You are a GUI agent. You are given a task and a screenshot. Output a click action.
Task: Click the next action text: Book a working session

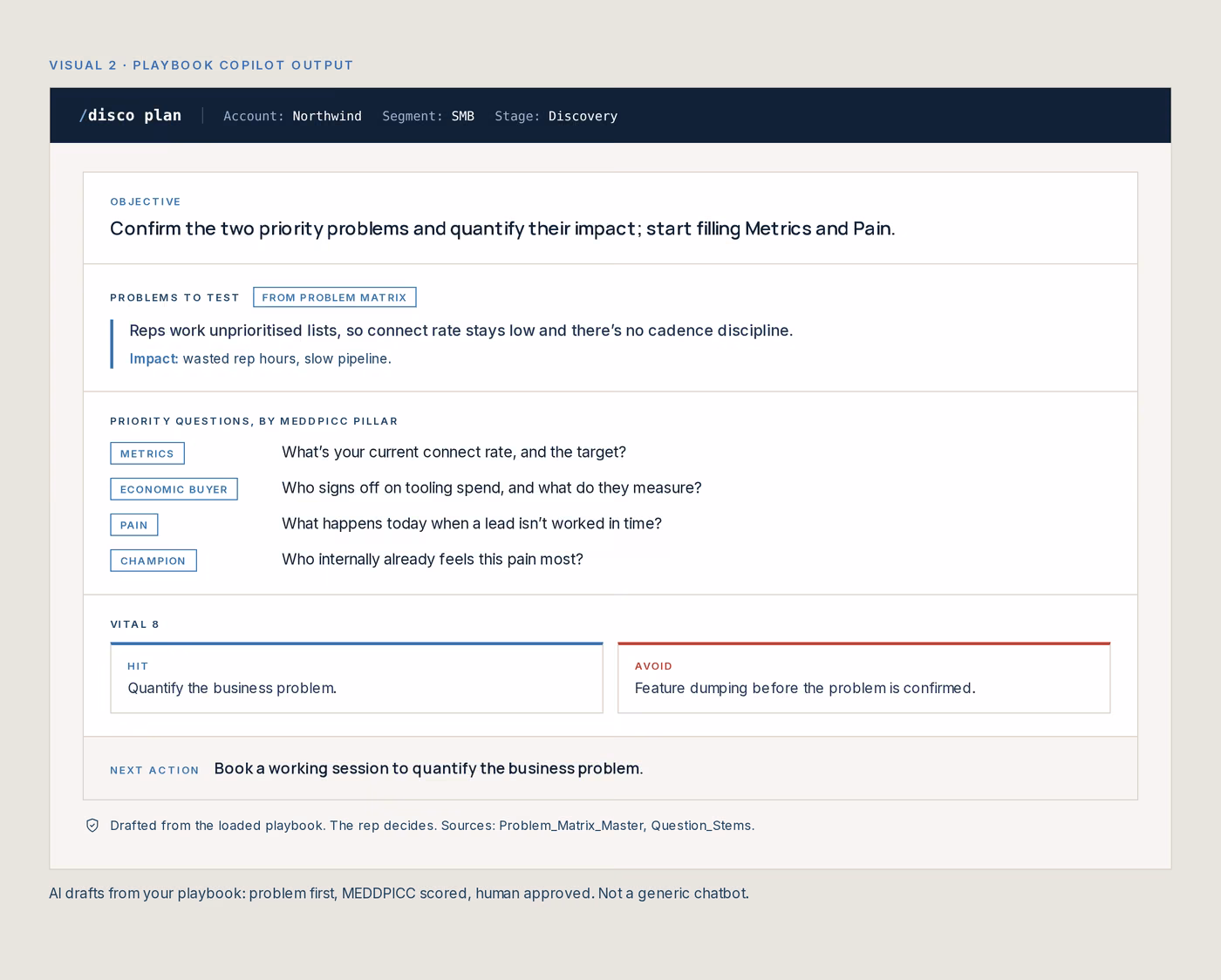[x=428, y=768]
